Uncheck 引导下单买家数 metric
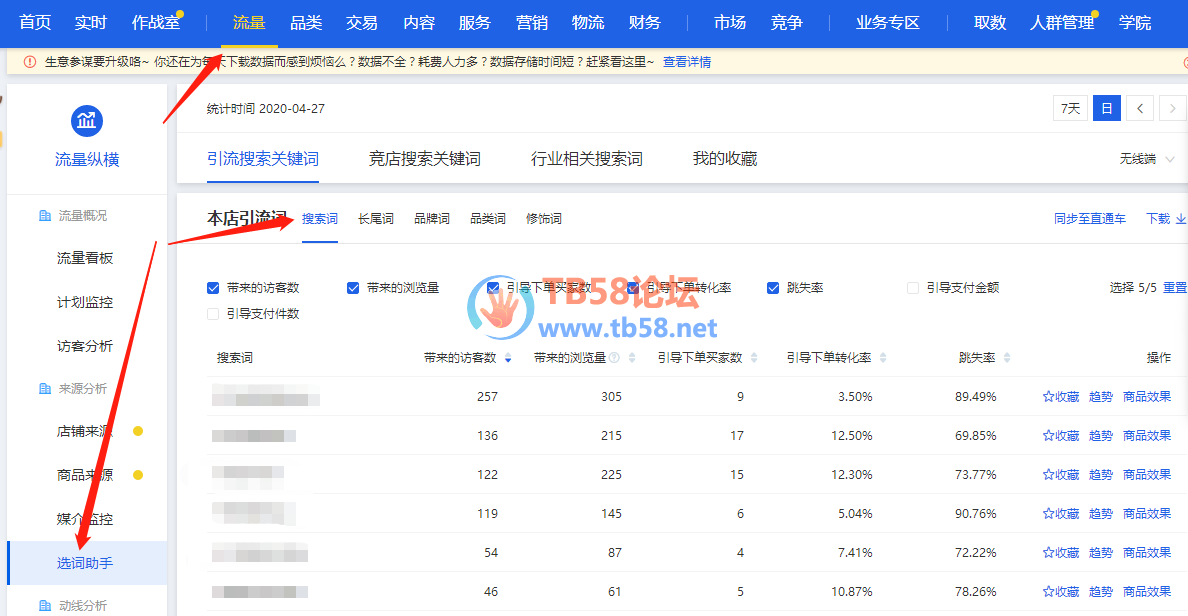 click(493, 288)
